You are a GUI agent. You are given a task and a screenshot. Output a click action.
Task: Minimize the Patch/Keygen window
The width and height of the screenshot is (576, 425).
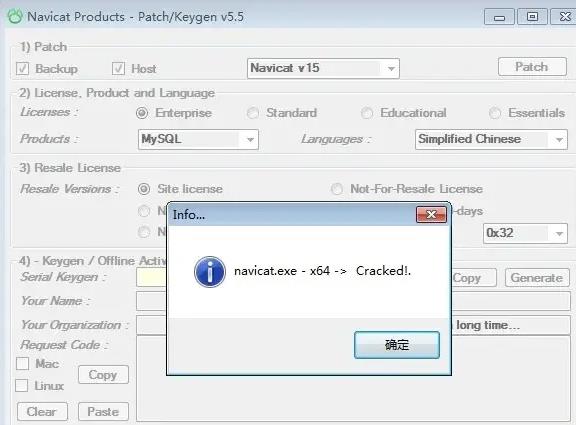(x=499, y=17)
